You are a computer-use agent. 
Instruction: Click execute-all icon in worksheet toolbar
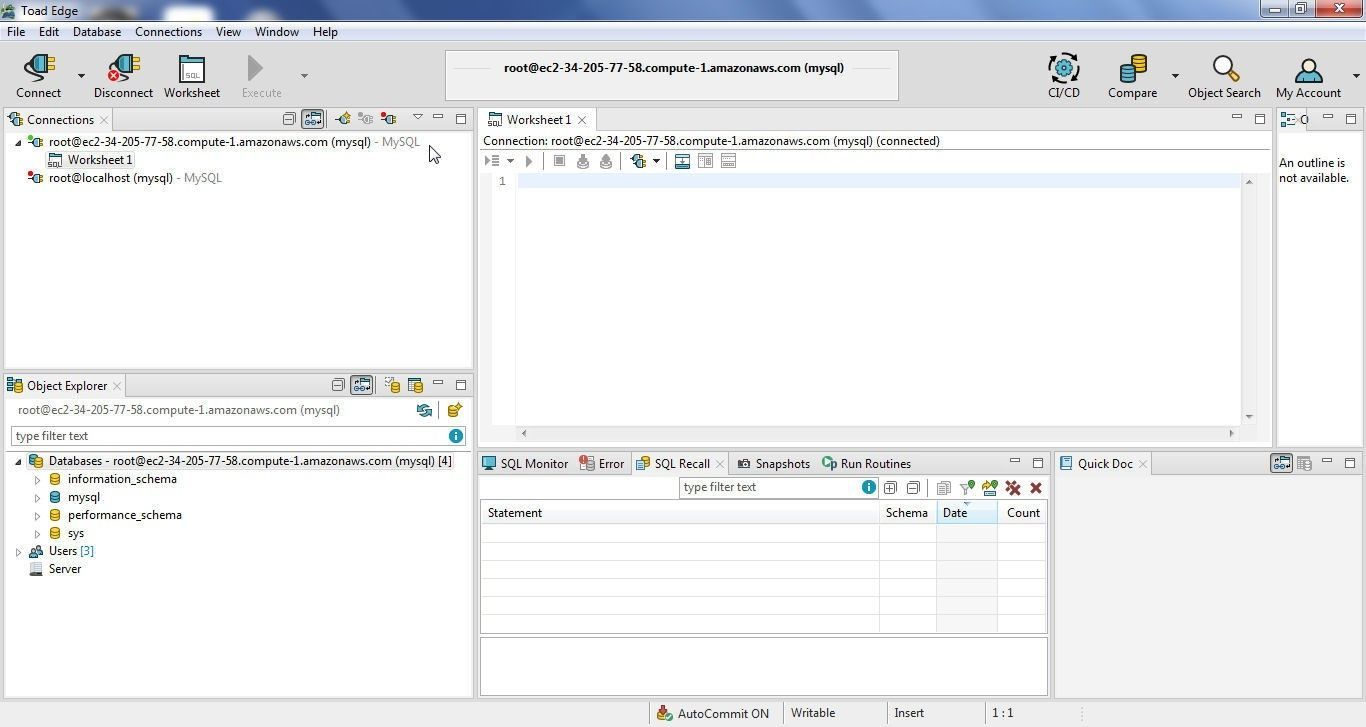point(493,161)
